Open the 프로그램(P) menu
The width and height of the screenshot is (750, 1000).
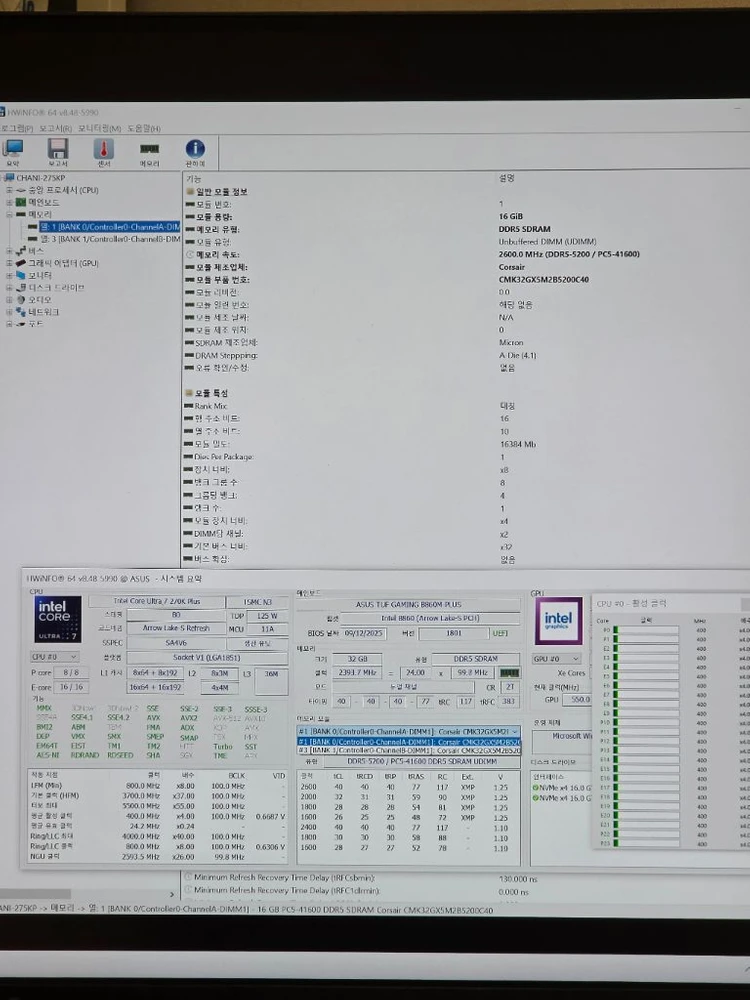(x=17, y=128)
